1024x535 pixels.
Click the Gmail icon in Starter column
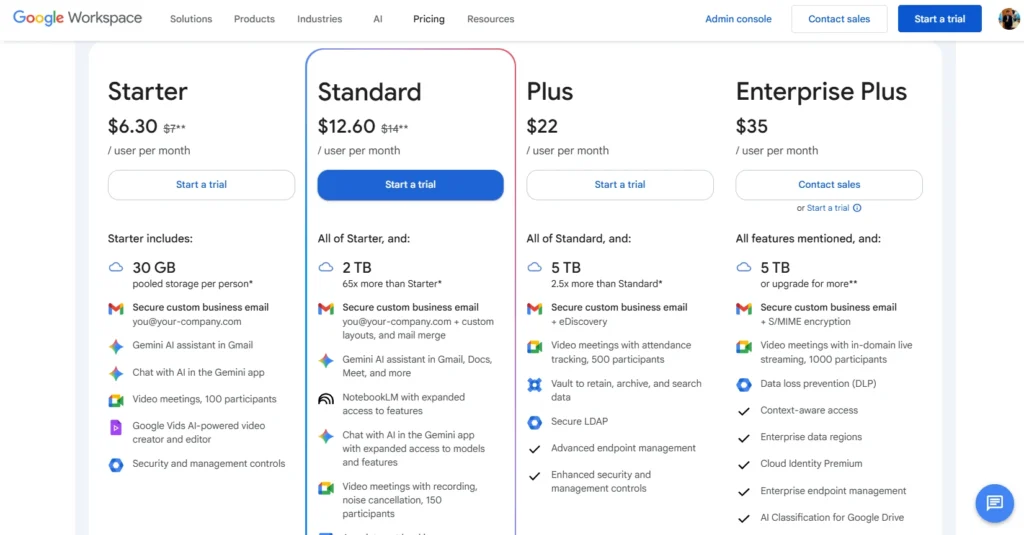(x=116, y=309)
